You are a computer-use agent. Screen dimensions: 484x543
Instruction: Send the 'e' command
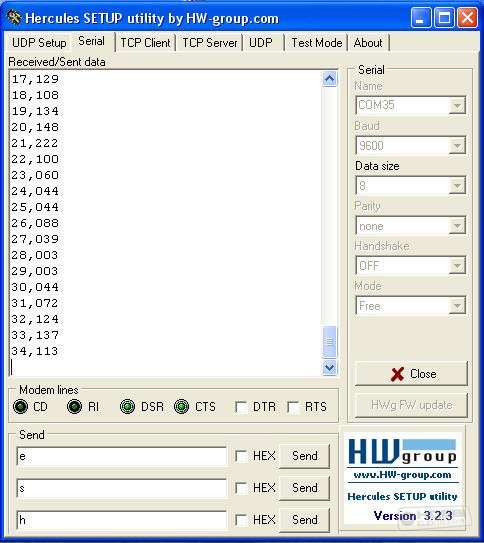[x=305, y=456]
